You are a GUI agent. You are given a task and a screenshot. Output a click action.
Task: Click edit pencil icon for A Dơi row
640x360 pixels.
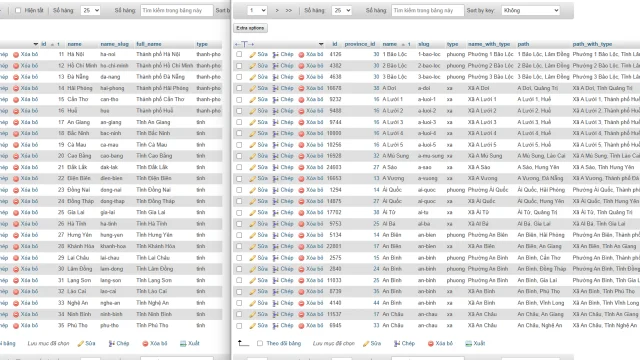(x=253, y=88)
